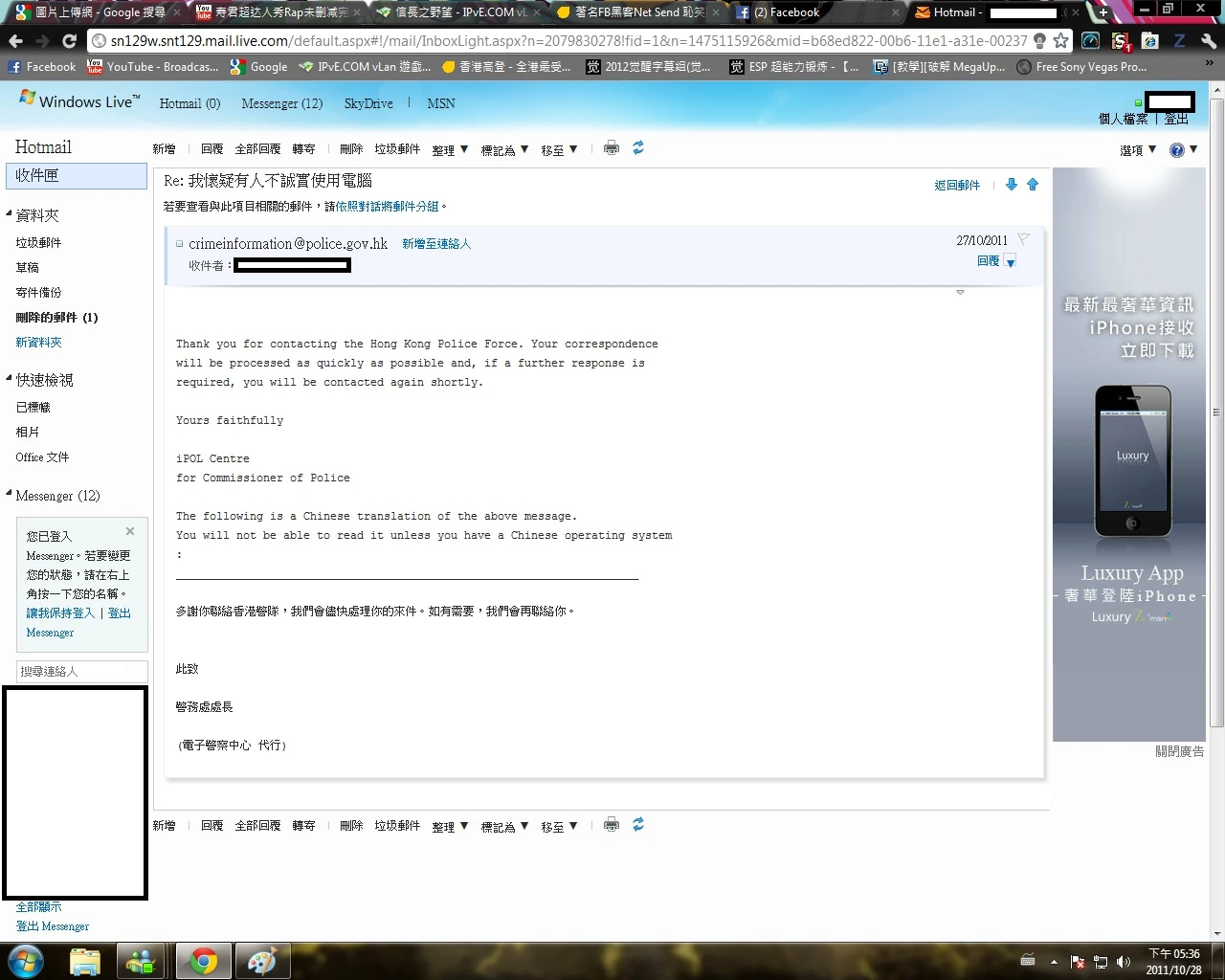Viewport: 1225px width, 980px height.
Task: Collapse the sender details toggle
Action: click(179, 244)
